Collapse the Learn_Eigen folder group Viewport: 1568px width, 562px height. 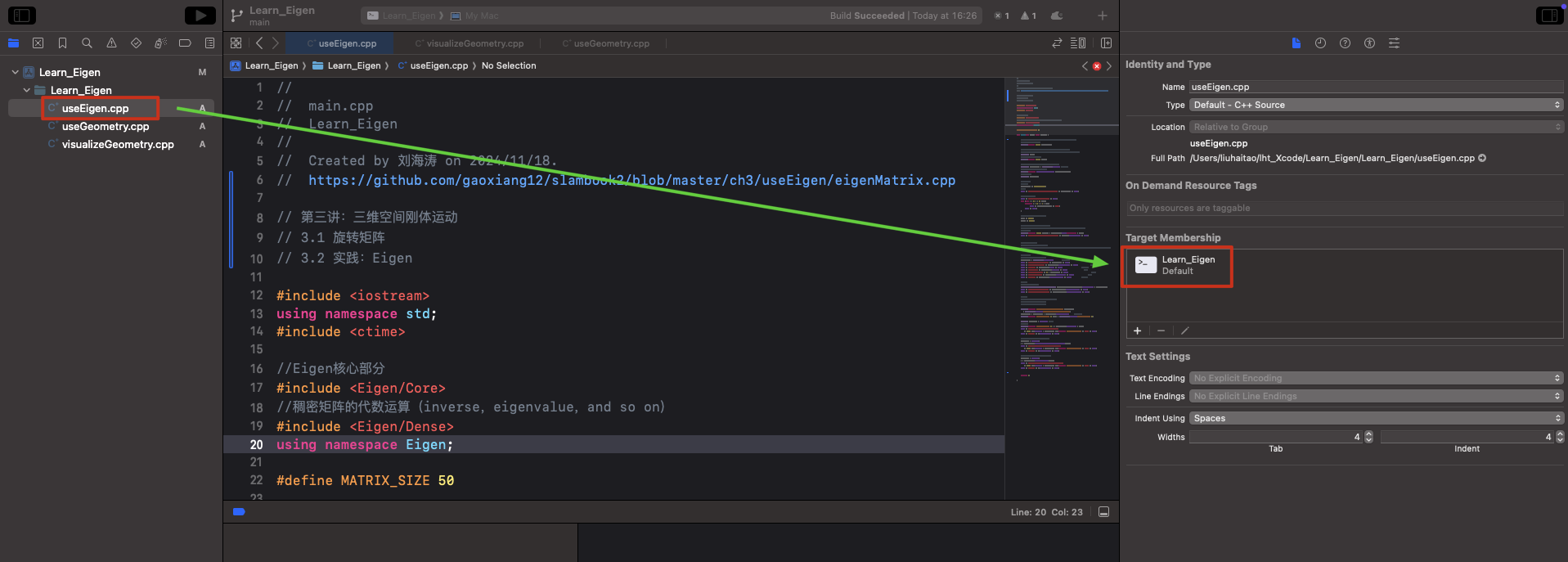tap(27, 90)
